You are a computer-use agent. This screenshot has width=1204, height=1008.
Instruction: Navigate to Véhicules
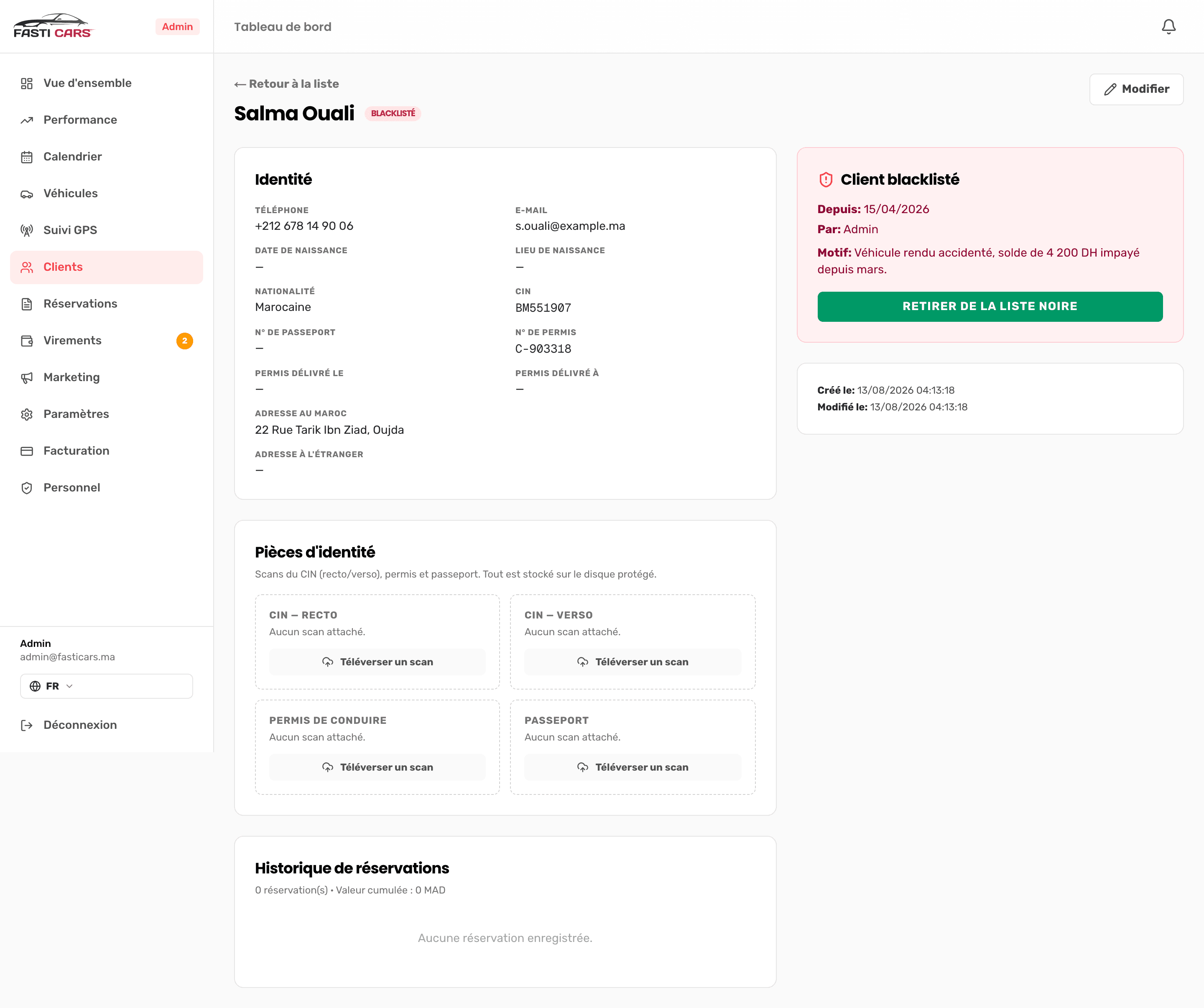(x=107, y=193)
